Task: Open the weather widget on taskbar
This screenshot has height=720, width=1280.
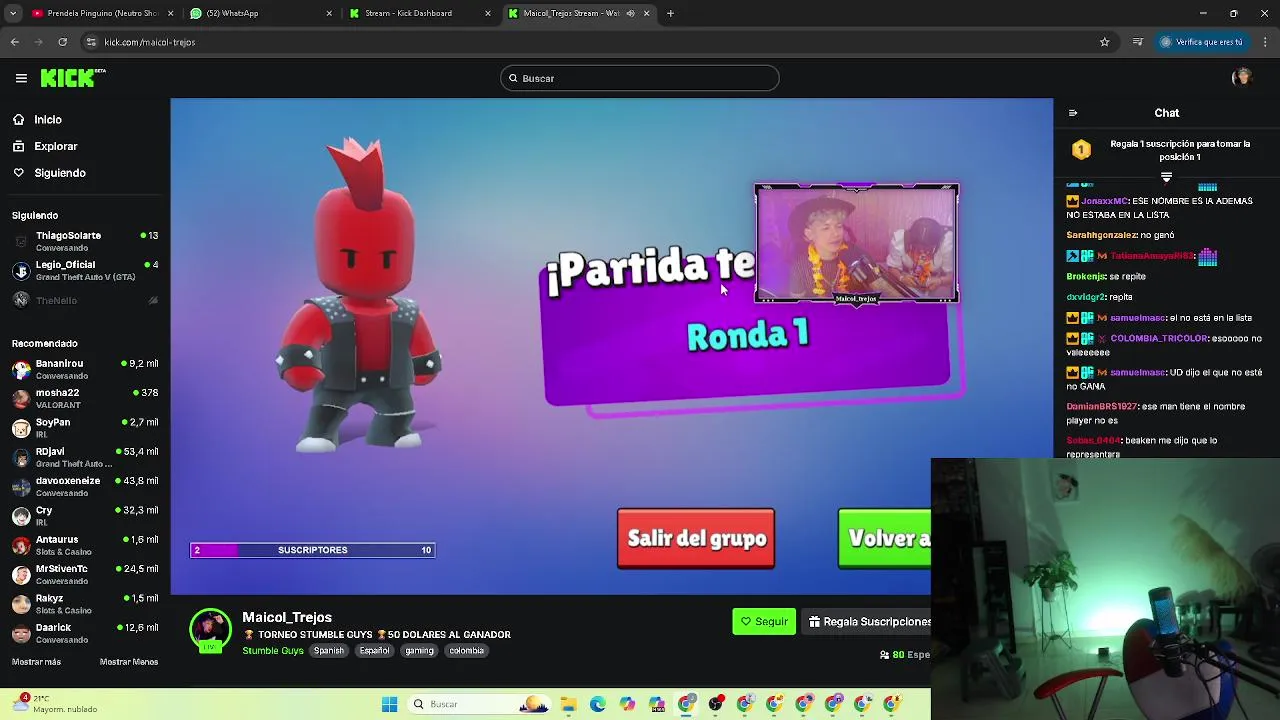Action: coord(55,704)
